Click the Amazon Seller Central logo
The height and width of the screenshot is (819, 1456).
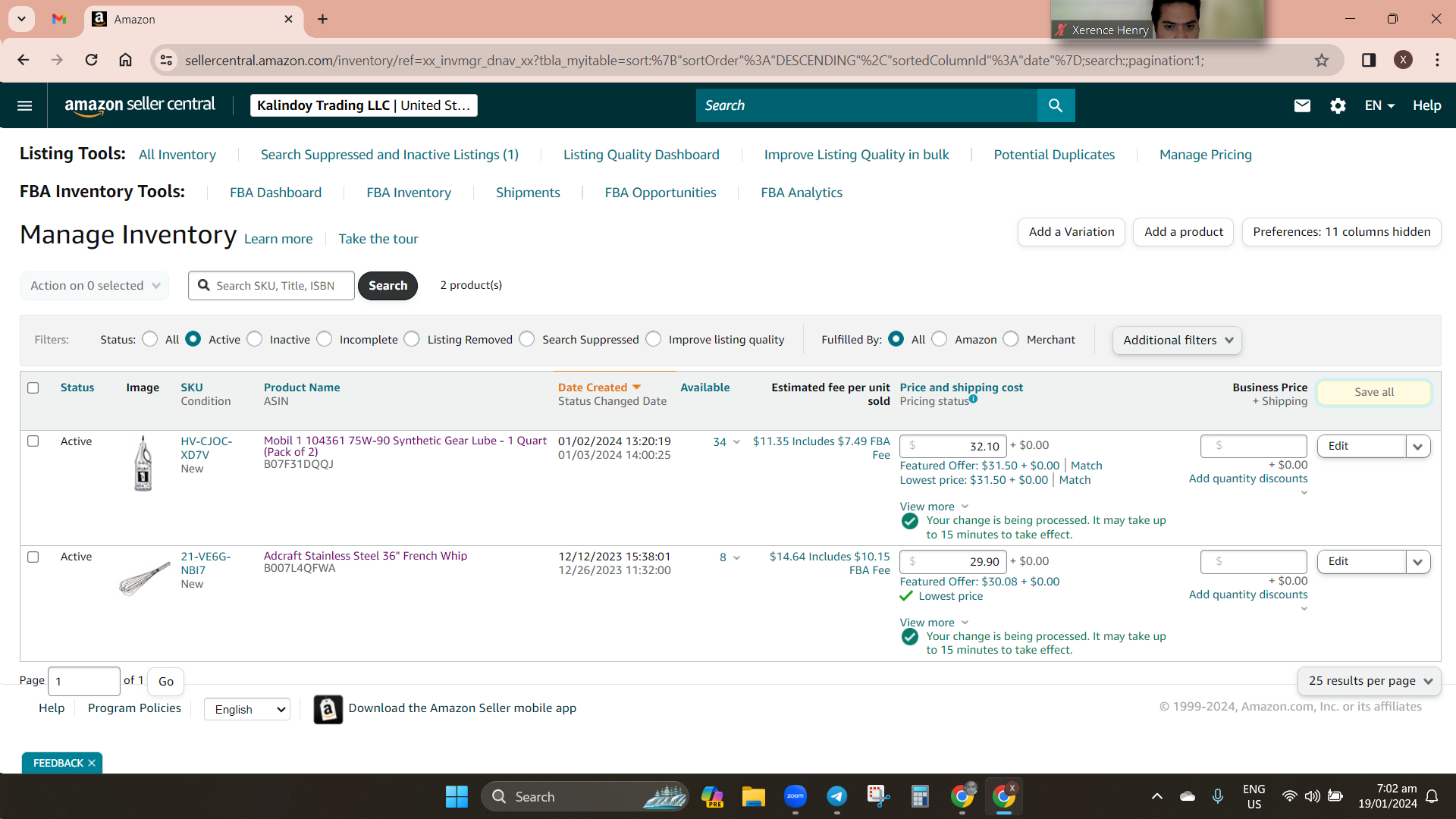(x=140, y=105)
